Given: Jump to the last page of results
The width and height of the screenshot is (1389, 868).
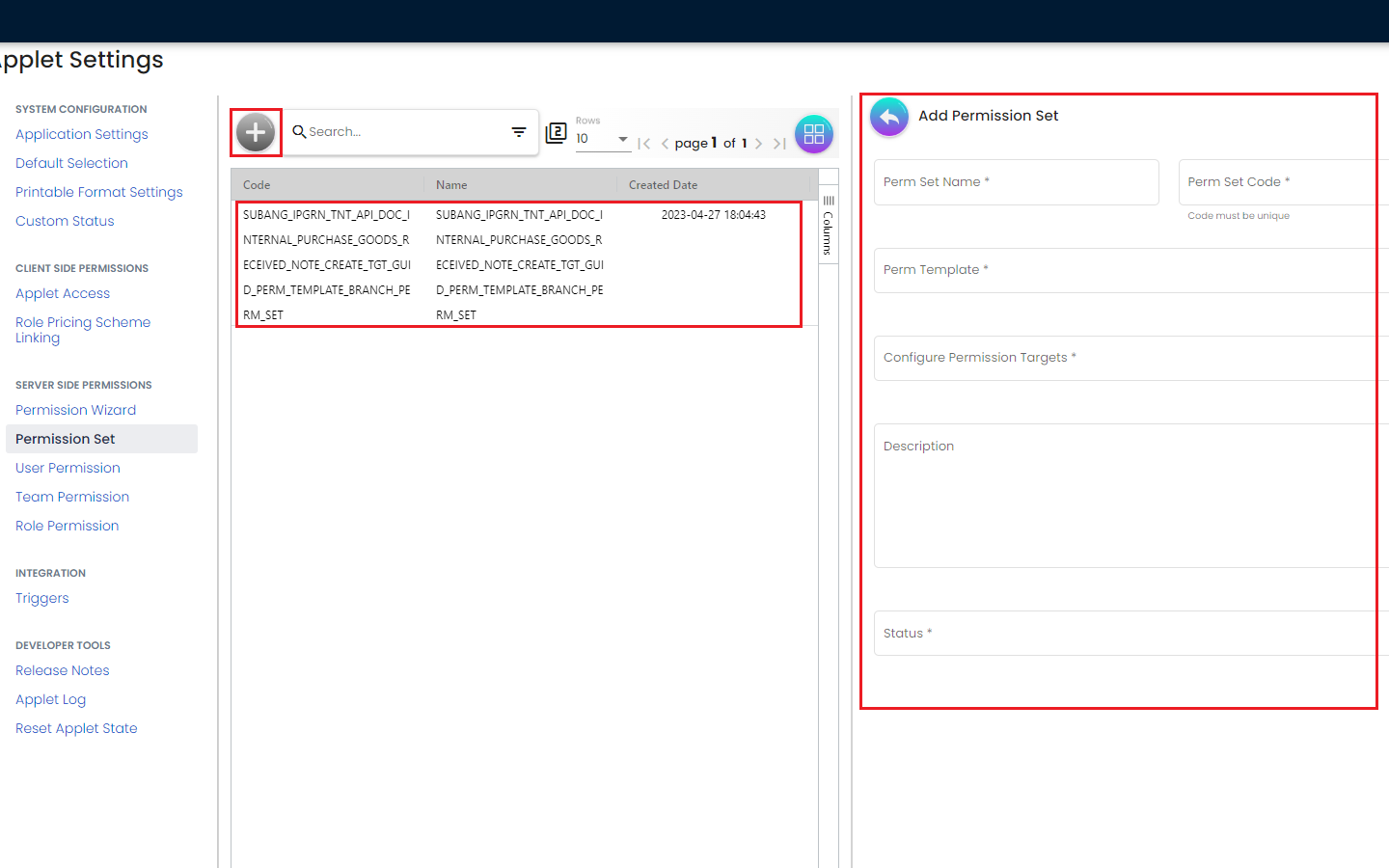Looking at the screenshot, I should click(779, 144).
